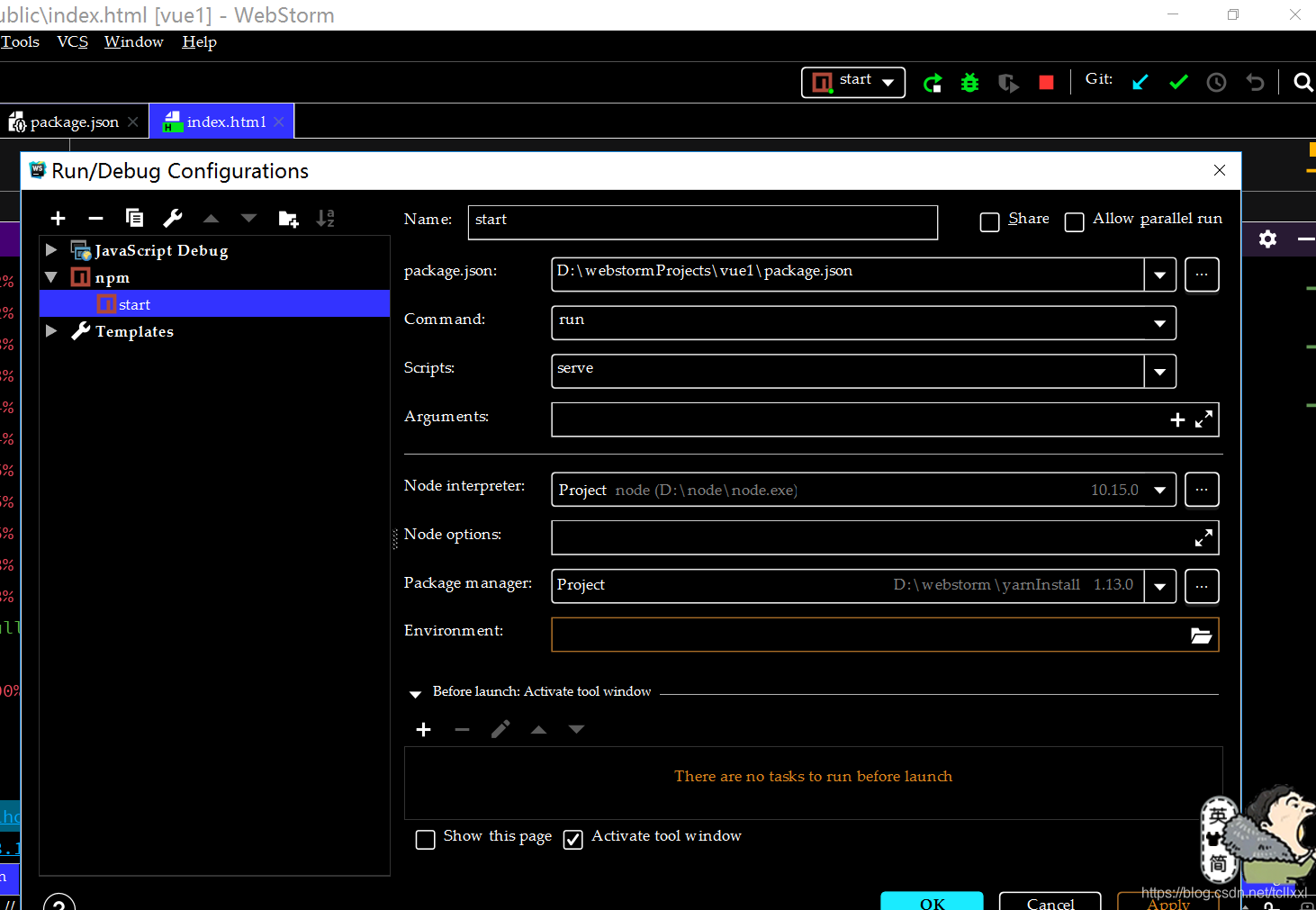Add a before launch task
Screen dimensions: 1316x910
[424, 730]
